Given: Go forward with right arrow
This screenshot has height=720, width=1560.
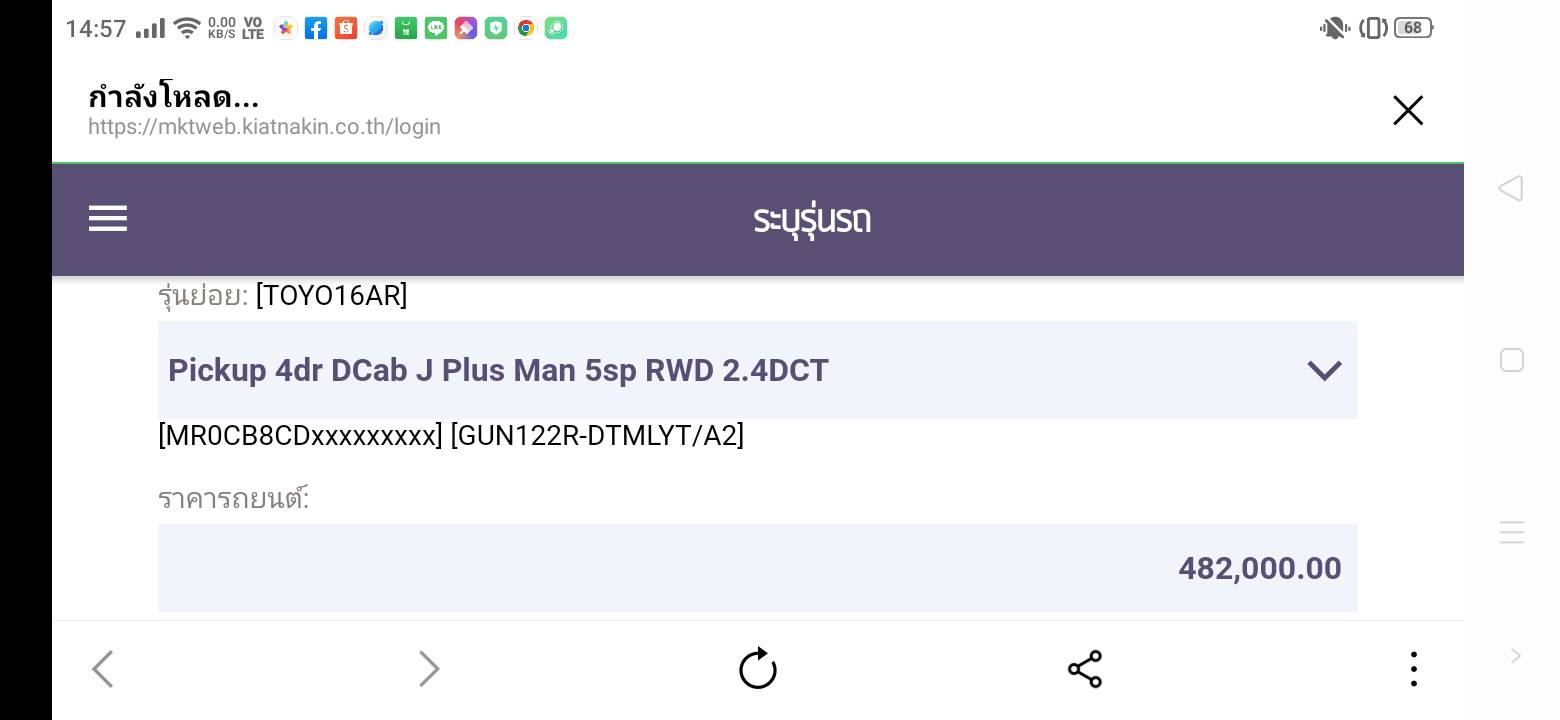Looking at the screenshot, I should (429, 668).
